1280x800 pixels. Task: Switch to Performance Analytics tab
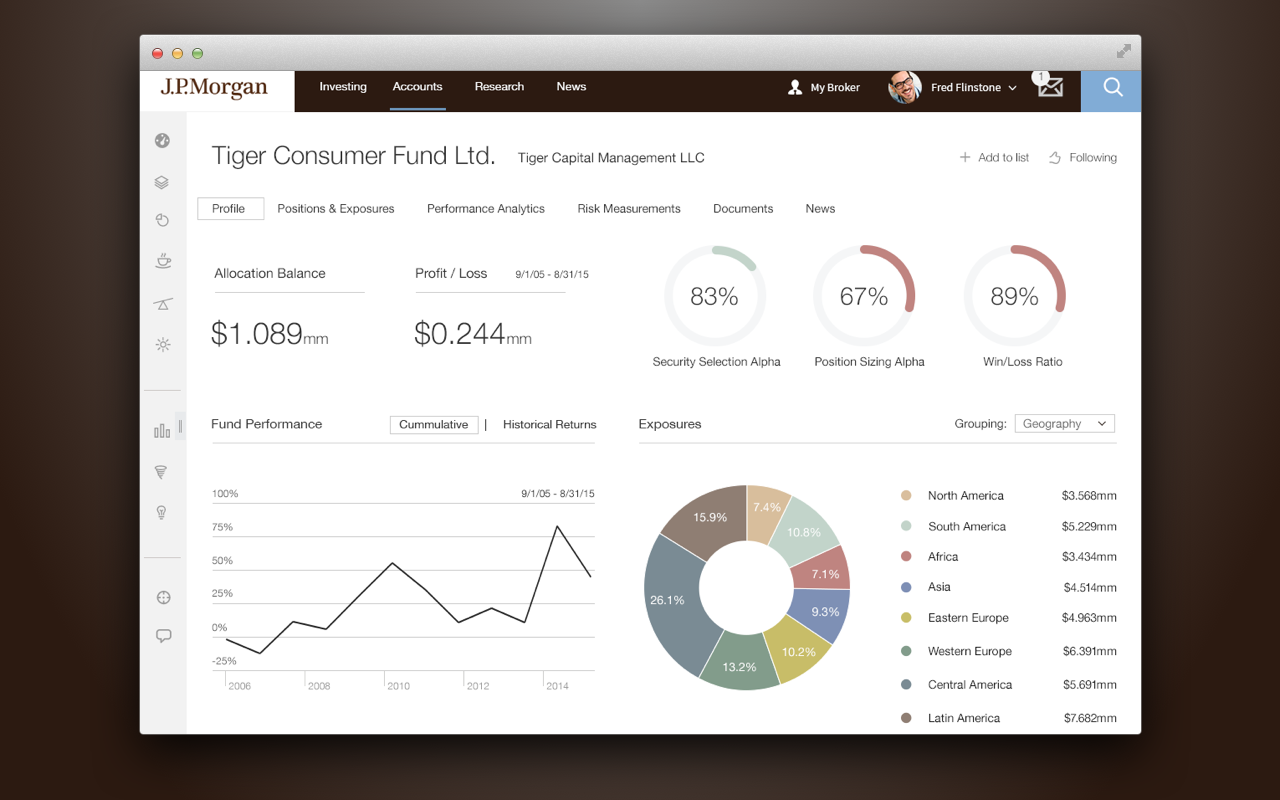pyautogui.click(x=486, y=209)
